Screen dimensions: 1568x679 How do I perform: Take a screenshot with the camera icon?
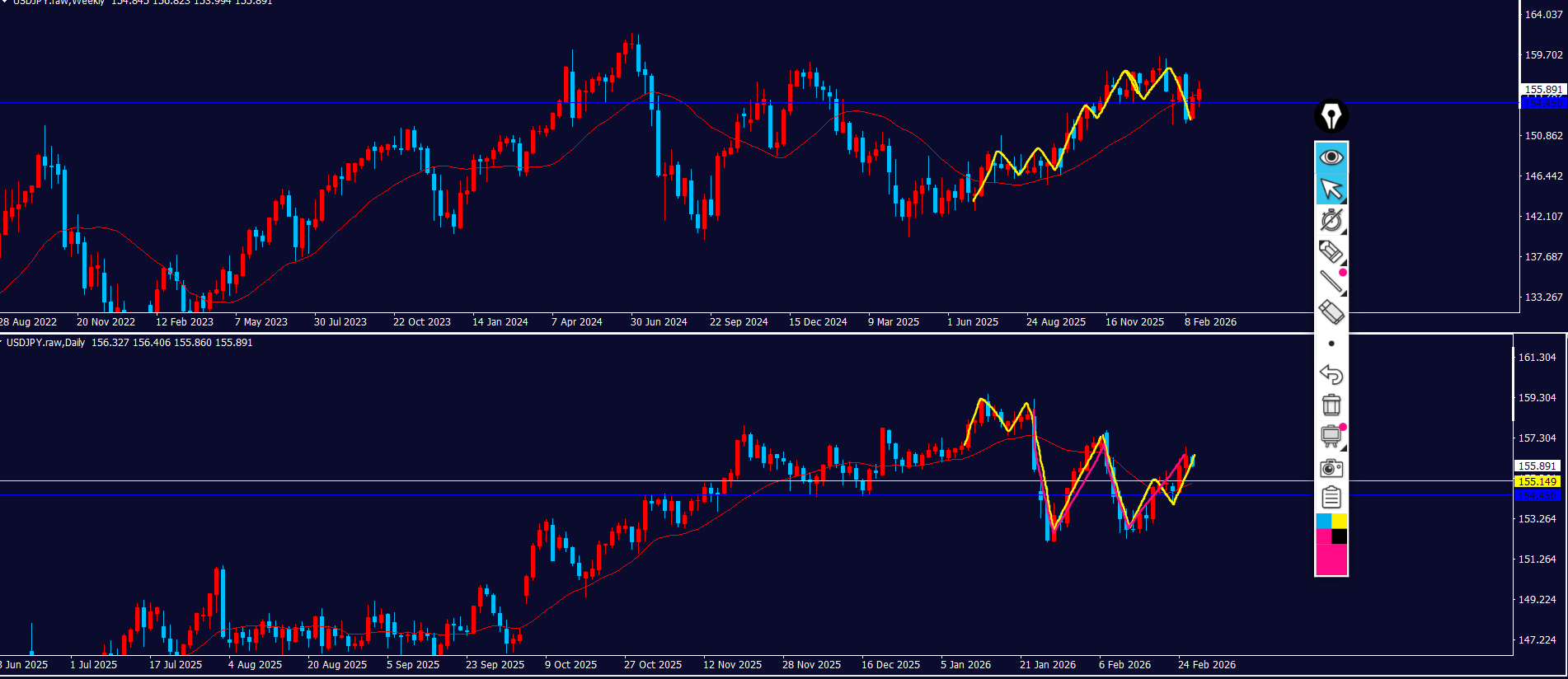(1331, 468)
